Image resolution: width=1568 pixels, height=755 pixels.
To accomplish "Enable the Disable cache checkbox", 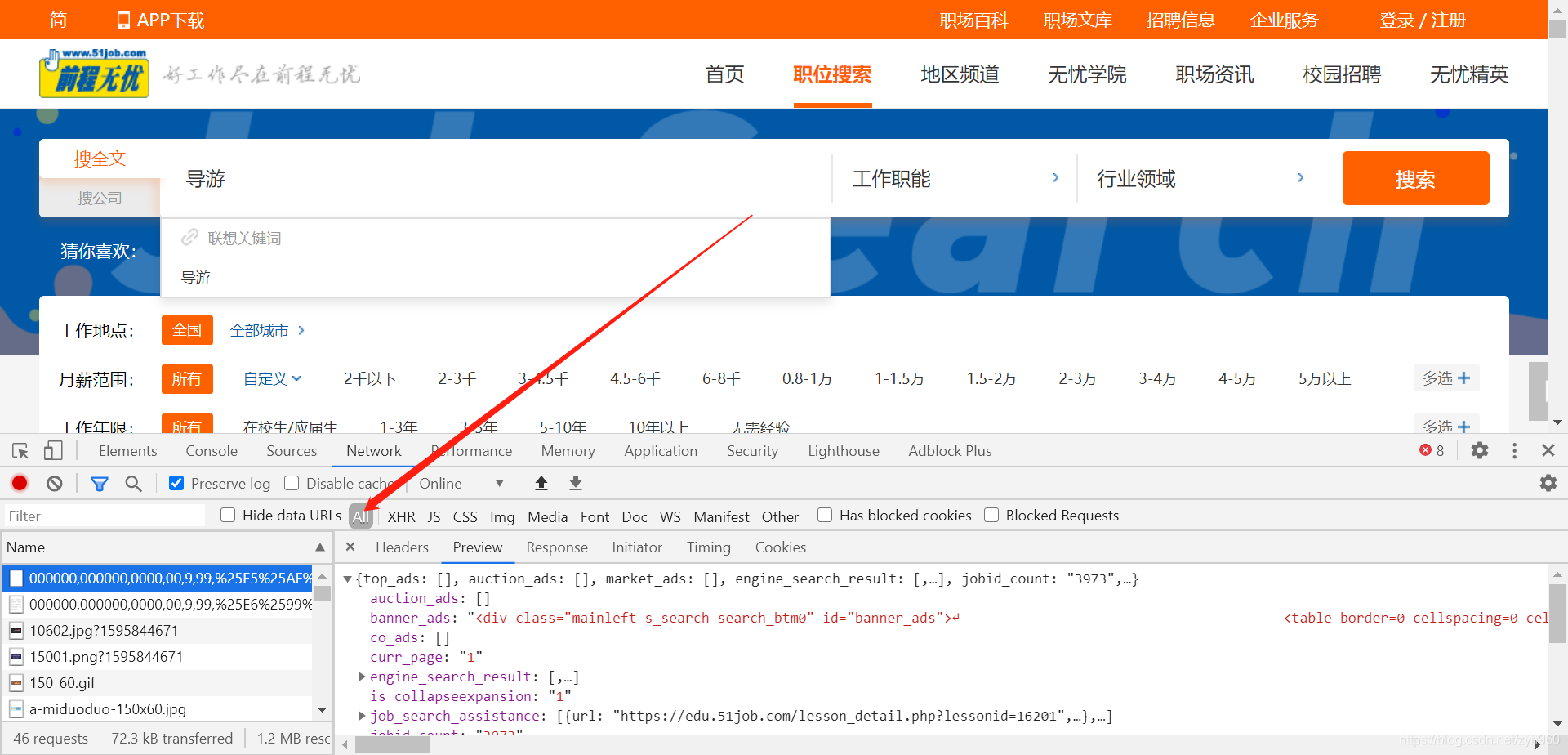I will tap(292, 483).
